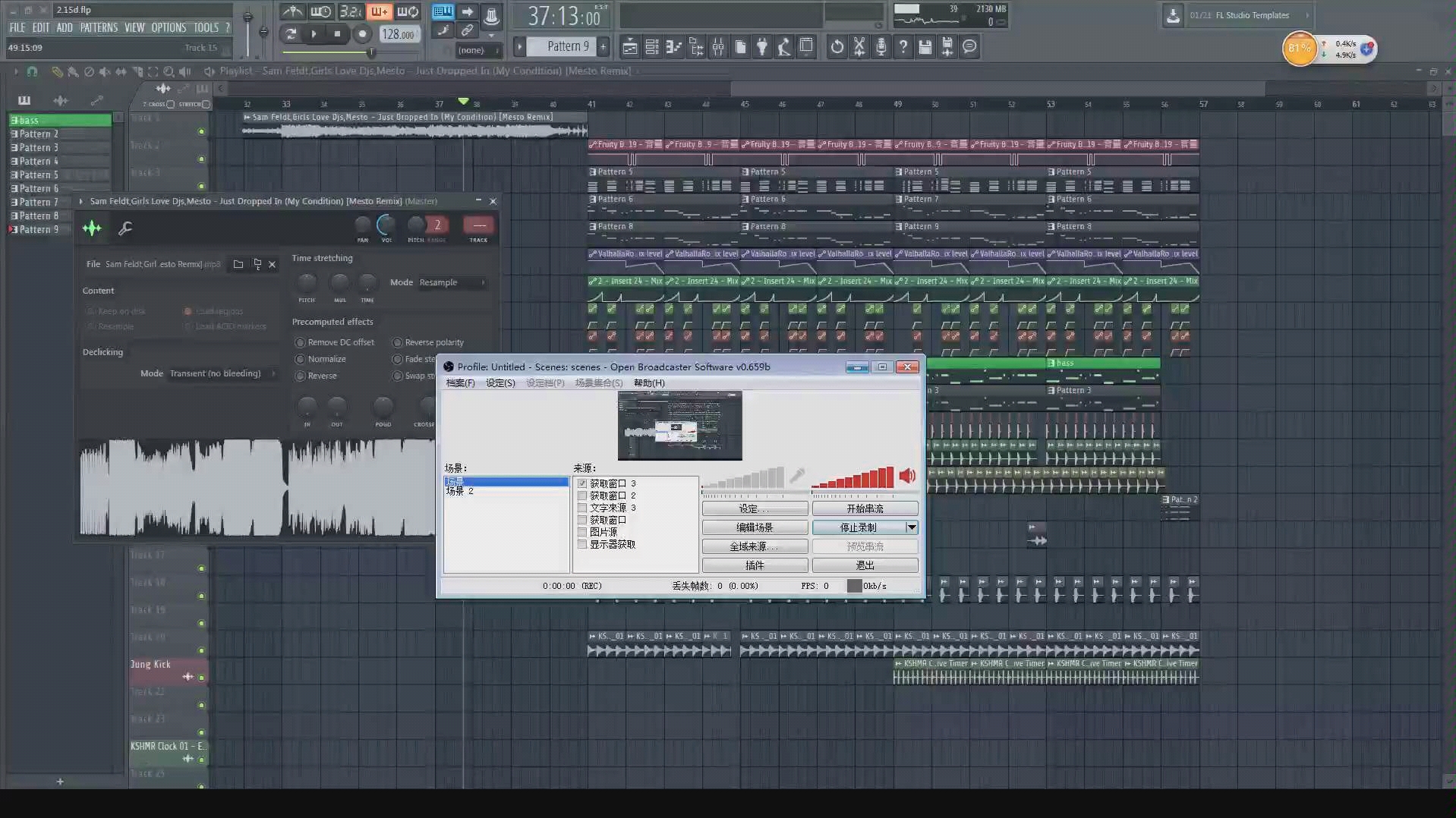Open the audio editor scissors icon

coord(859,47)
